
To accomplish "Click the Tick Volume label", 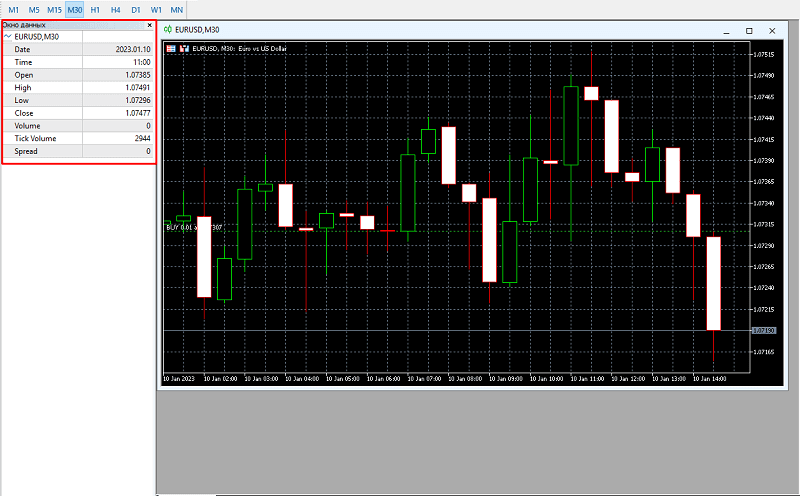I will click(35, 138).
